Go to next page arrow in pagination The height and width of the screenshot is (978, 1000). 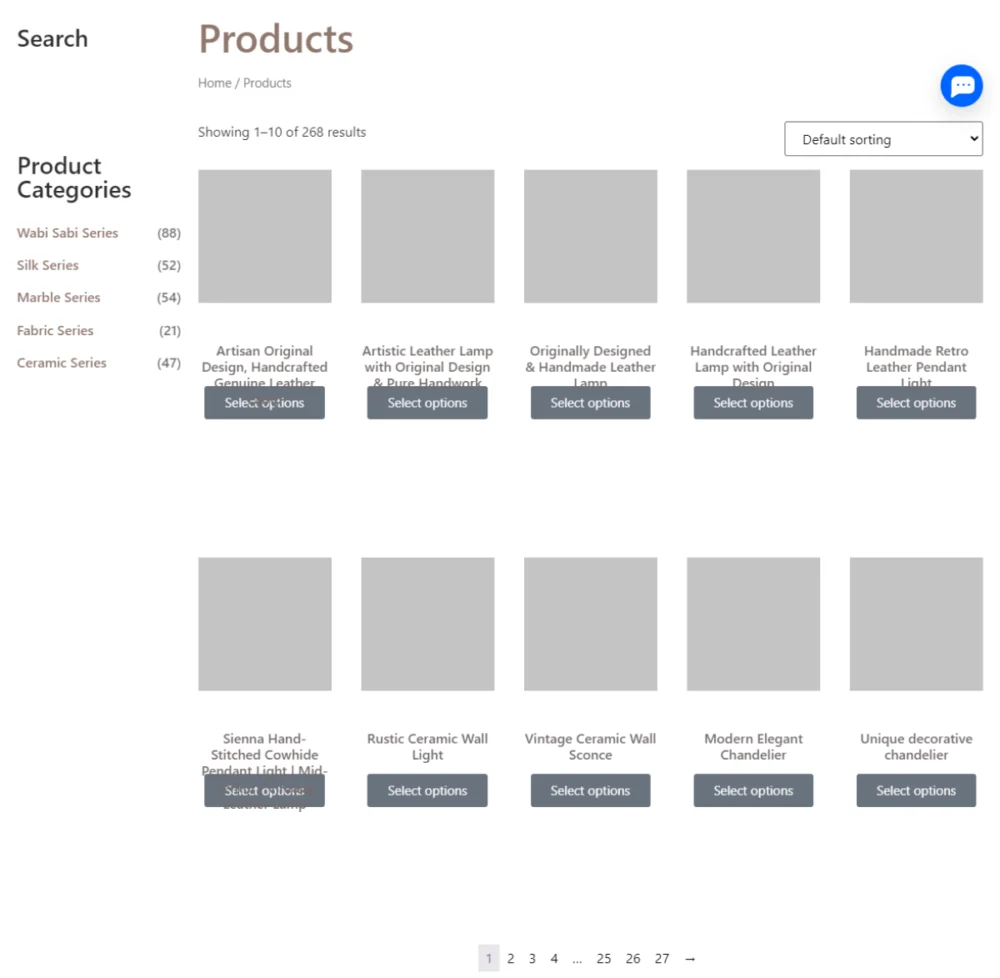click(689, 958)
